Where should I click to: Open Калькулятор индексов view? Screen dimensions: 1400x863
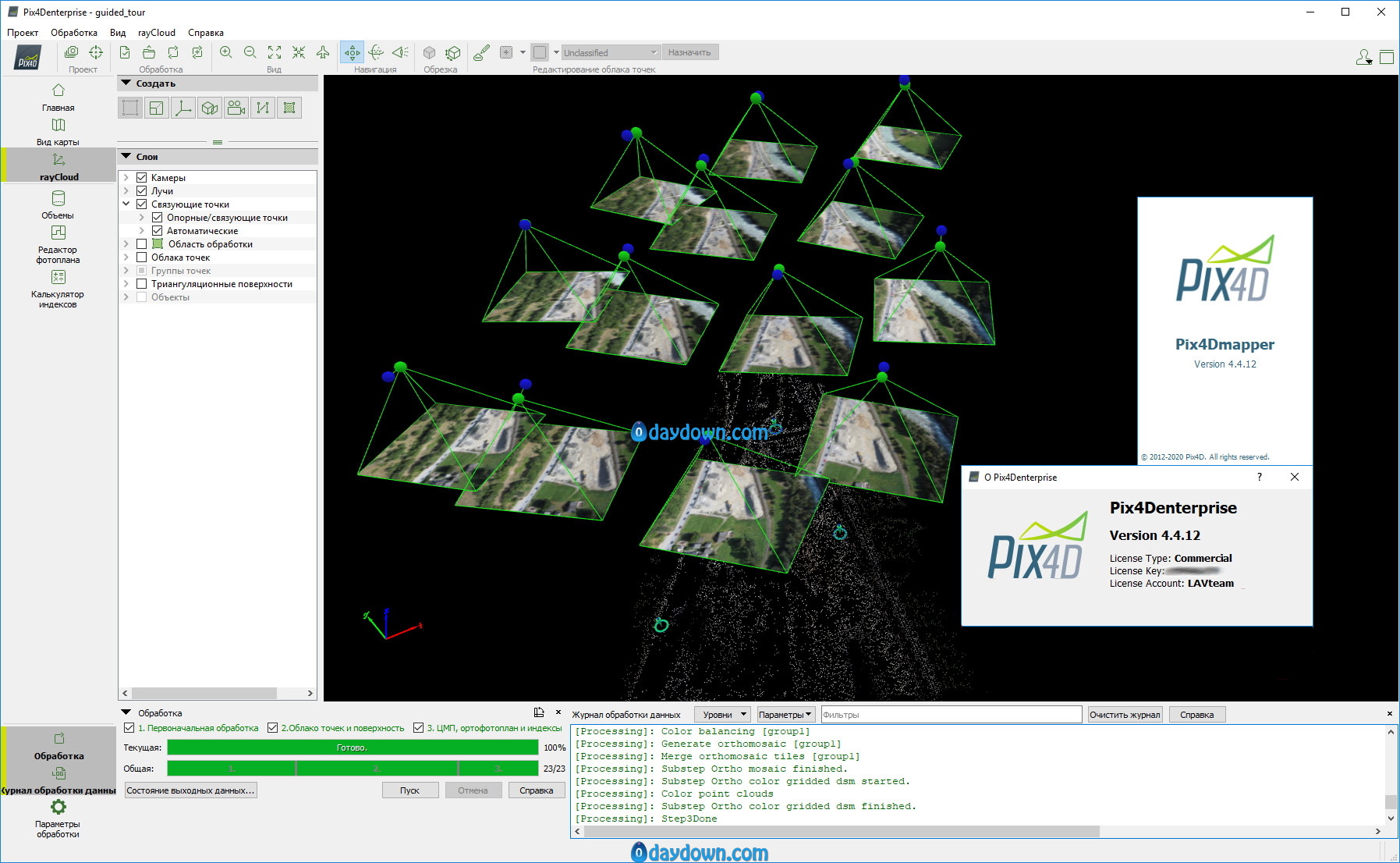click(58, 289)
